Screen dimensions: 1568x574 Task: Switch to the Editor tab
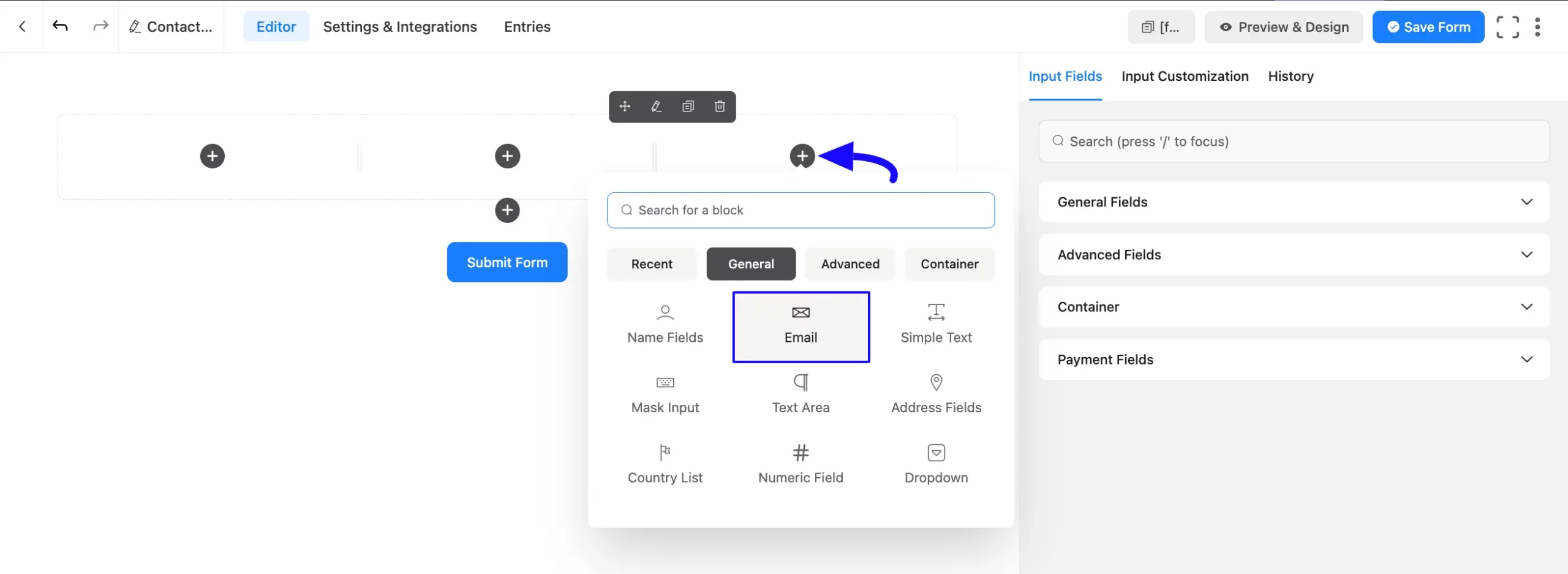276,26
